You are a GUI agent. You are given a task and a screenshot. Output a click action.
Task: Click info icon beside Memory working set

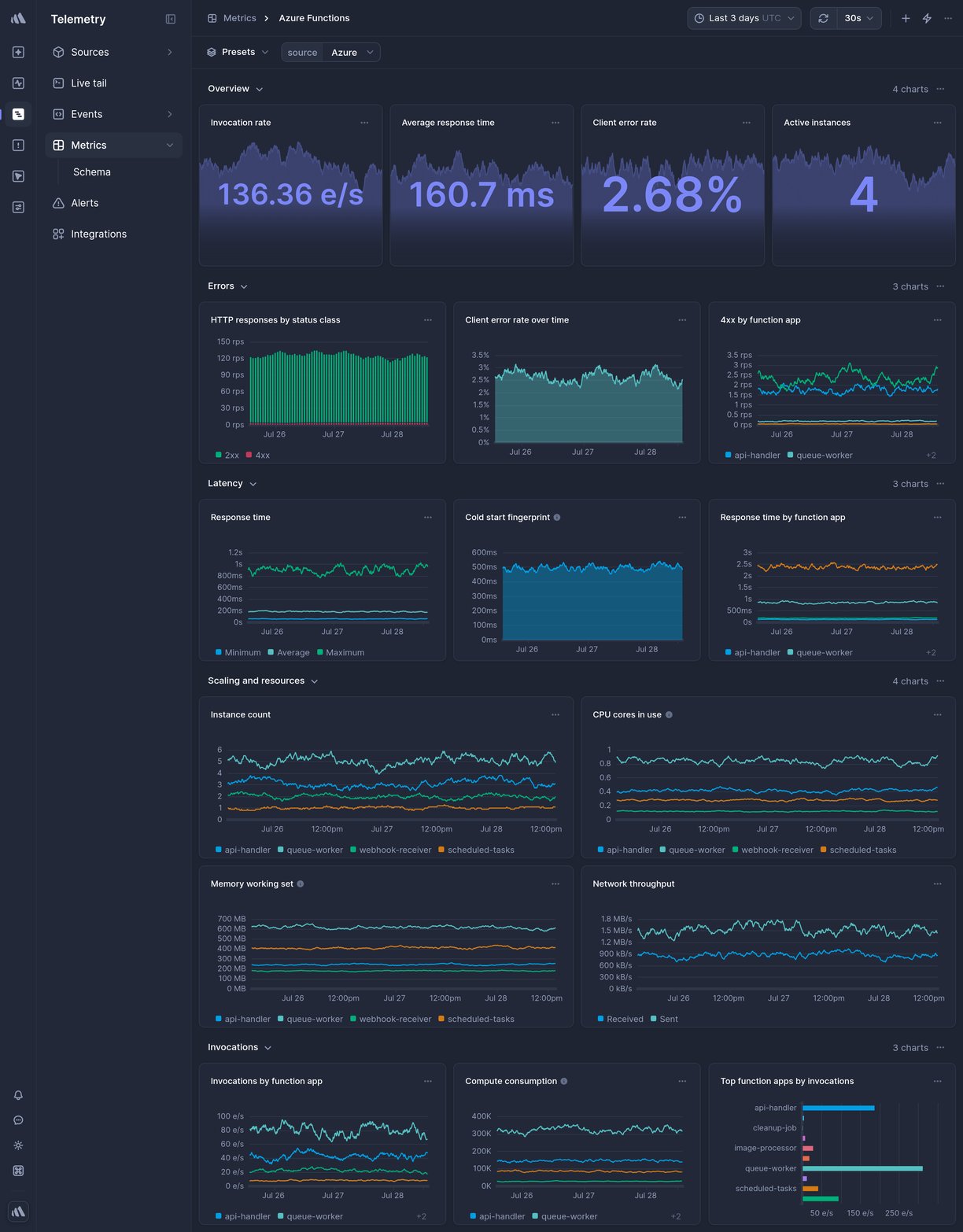(301, 884)
